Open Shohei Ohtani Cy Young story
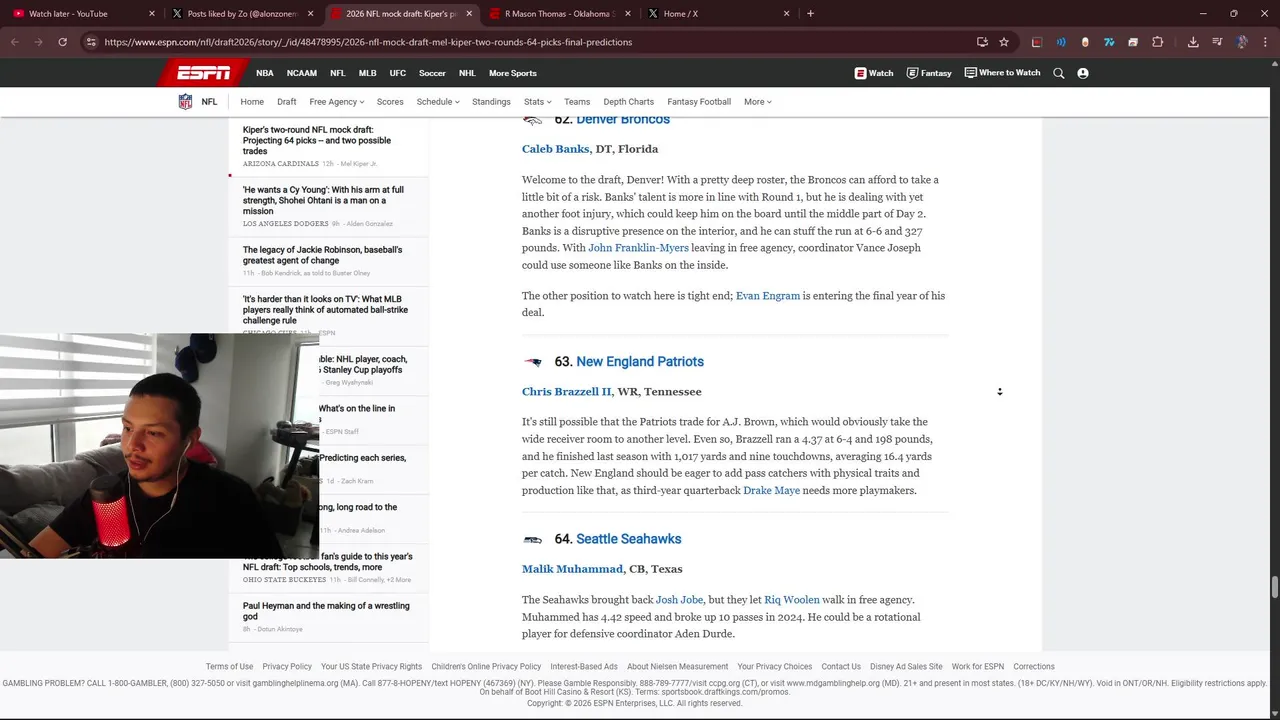This screenshot has height=720, width=1280. 323,200
